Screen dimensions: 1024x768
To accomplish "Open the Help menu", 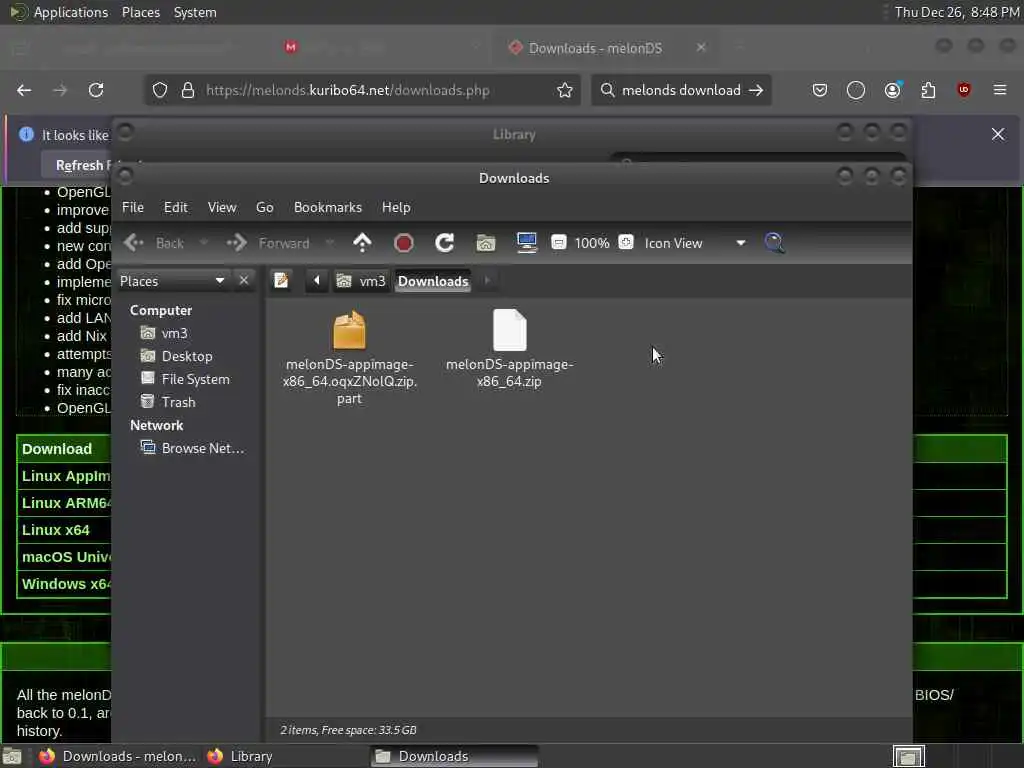I will pyautogui.click(x=396, y=207).
